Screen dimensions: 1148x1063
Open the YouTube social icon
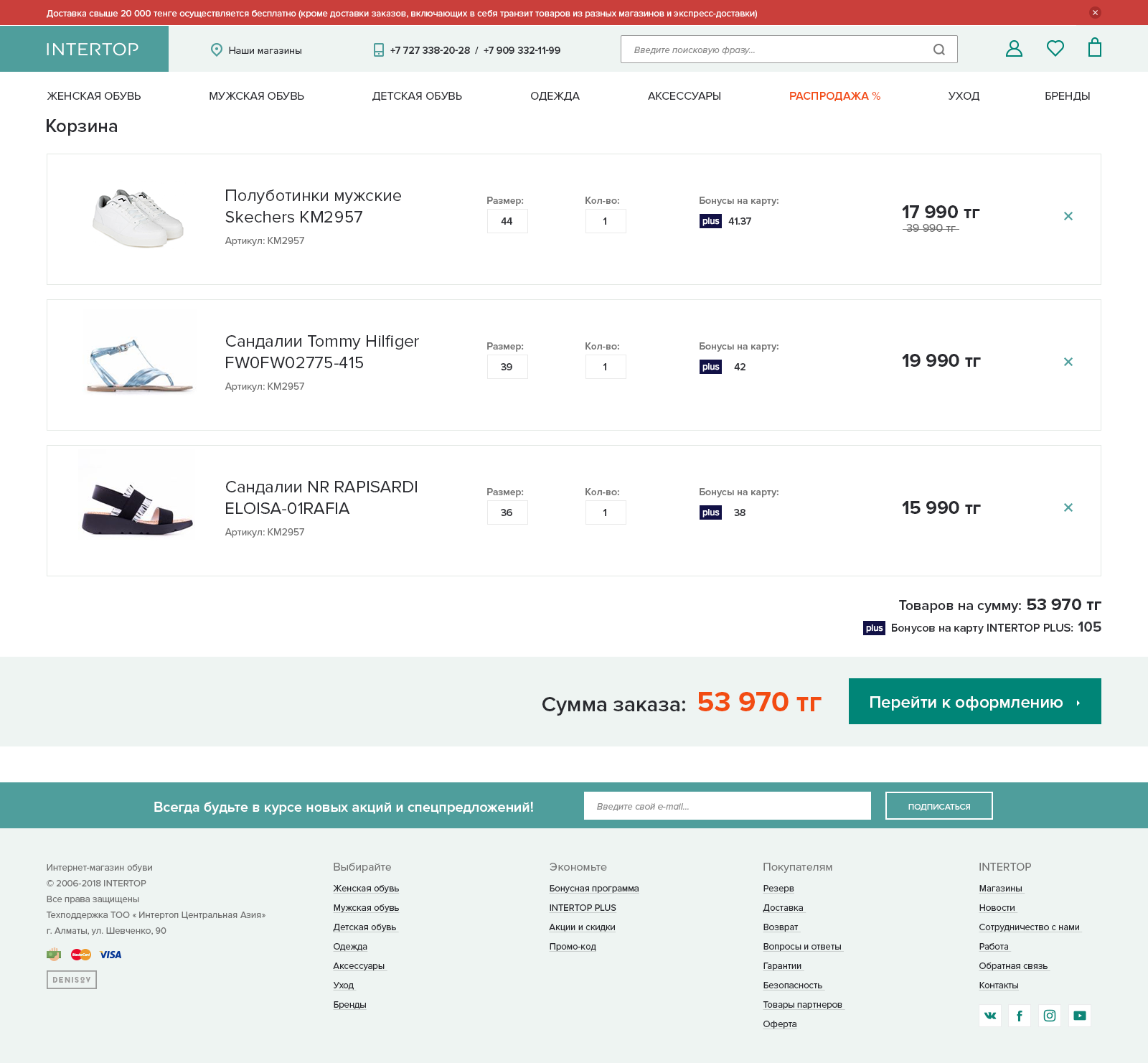coord(1080,1016)
